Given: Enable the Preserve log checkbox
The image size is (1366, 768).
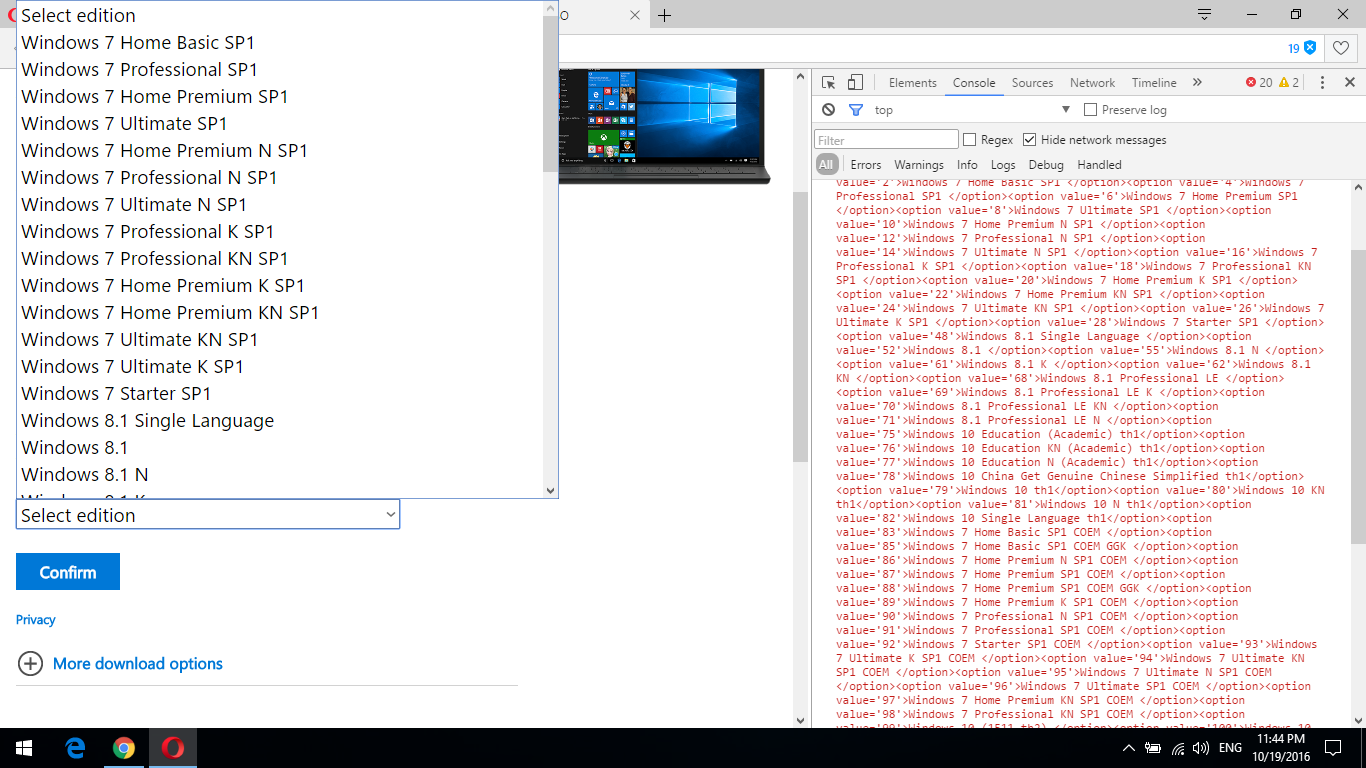Looking at the screenshot, I should (x=1091, y=110).
